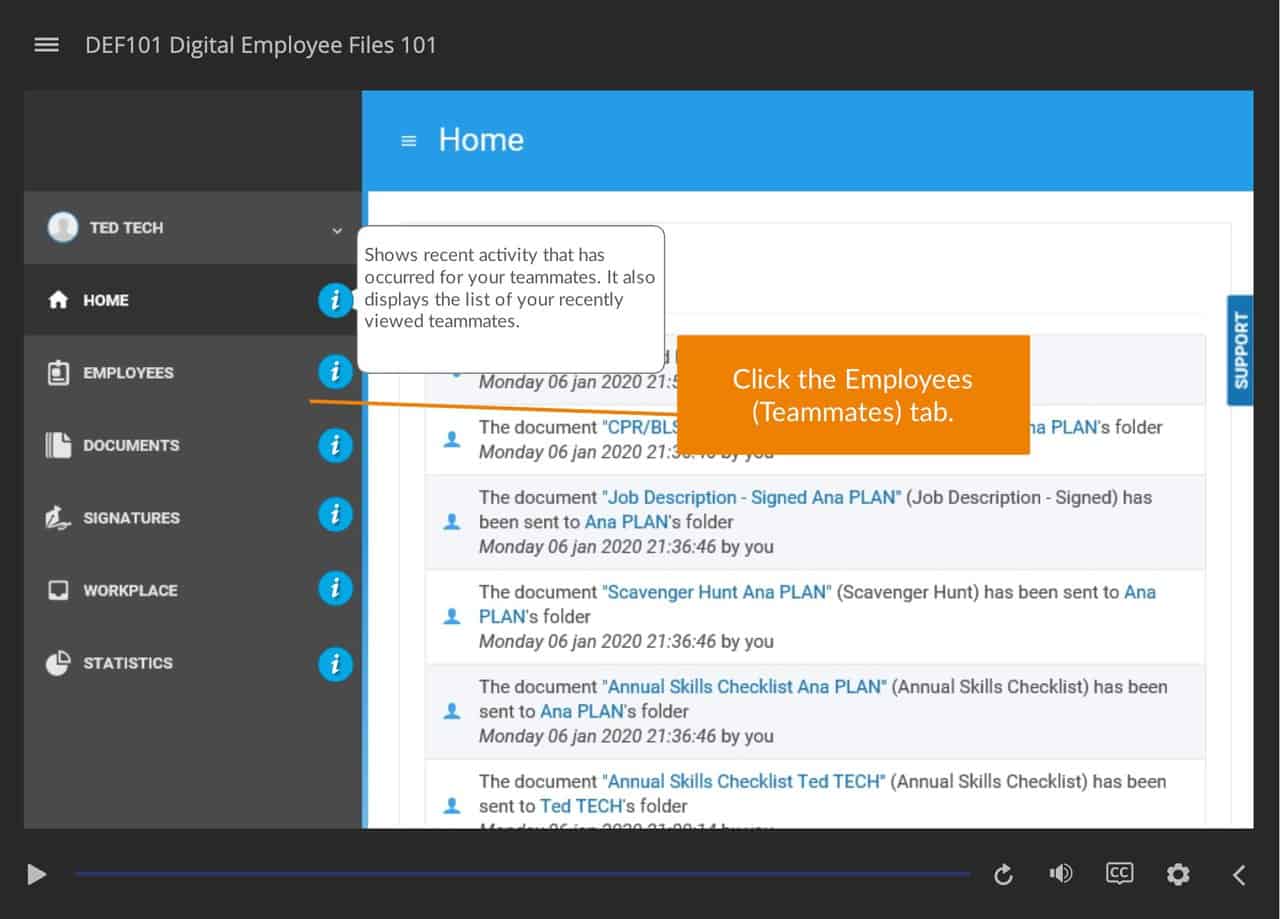Screen dimensions: 1280x919
Task: Toggle closed captions on the player
Action: (x=1119, y=874)
